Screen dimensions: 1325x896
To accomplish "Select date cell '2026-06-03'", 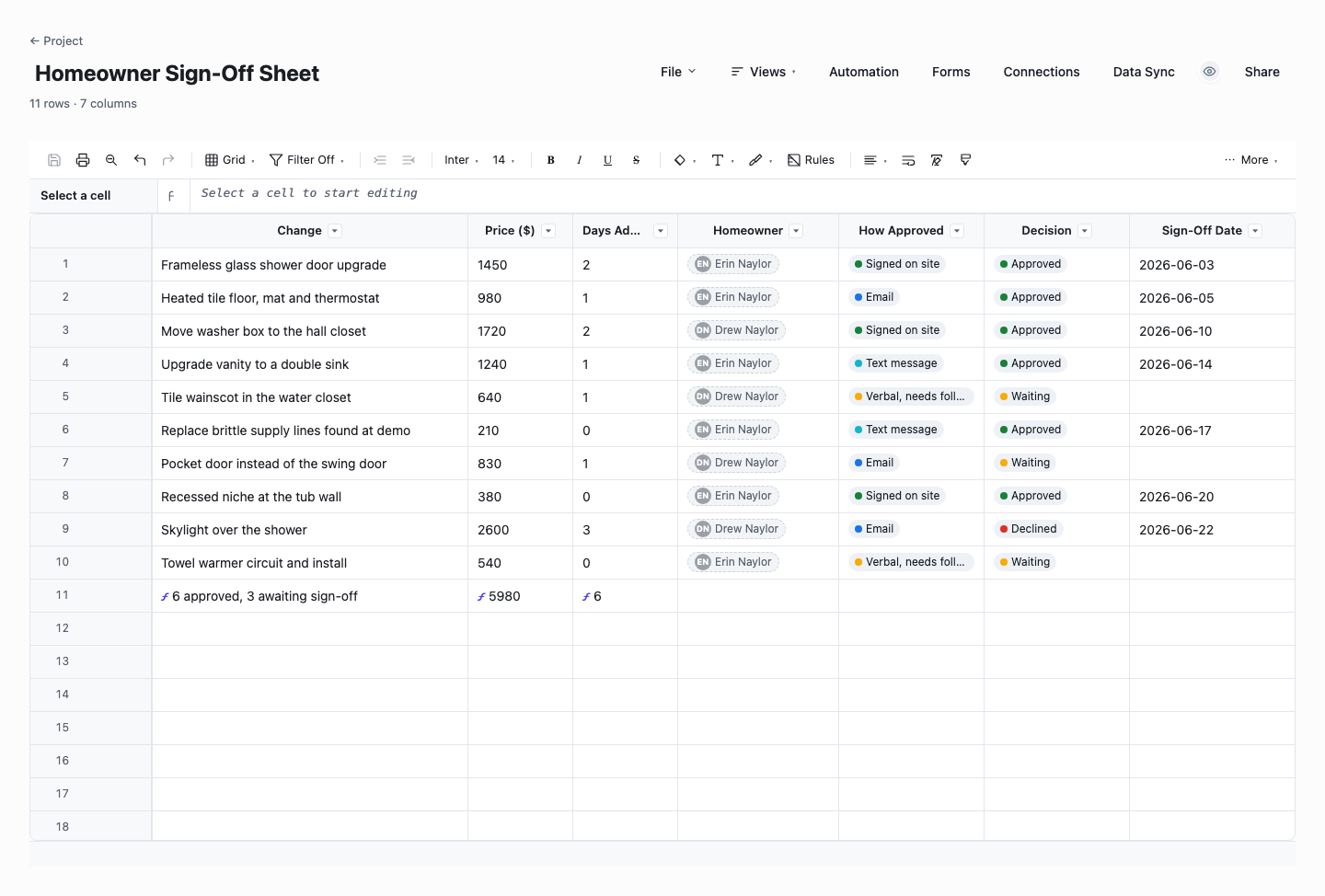I will (x=1213, y=265).
